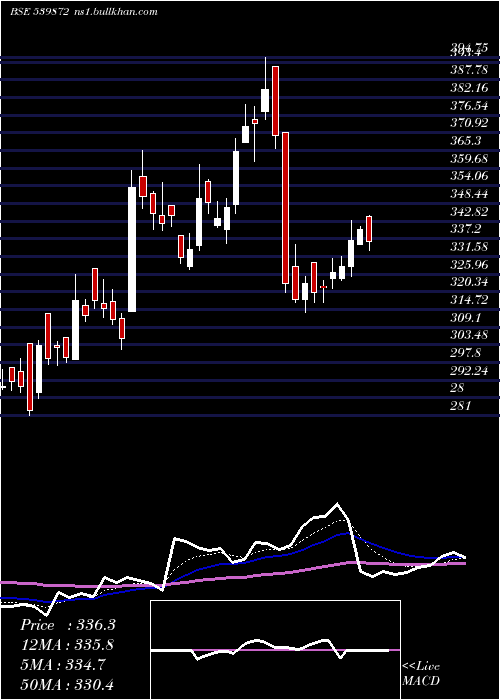Image resolution: width=500 pixels, height=700 pixels.
Task: Click the 382.16 price level label
Action: 469,88
